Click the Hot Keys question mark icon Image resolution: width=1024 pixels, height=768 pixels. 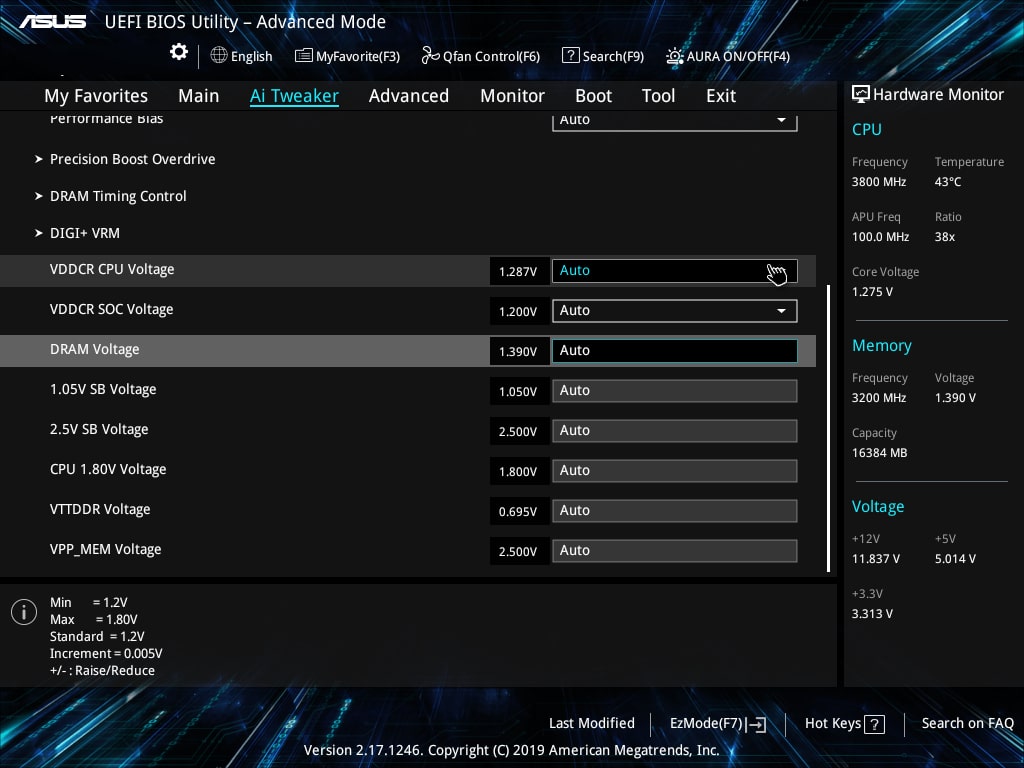pos(874,724)
